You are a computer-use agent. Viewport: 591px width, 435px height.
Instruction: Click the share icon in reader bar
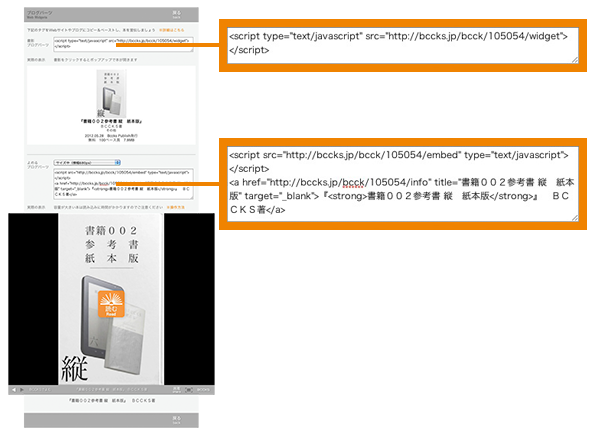tap(176, 390)
